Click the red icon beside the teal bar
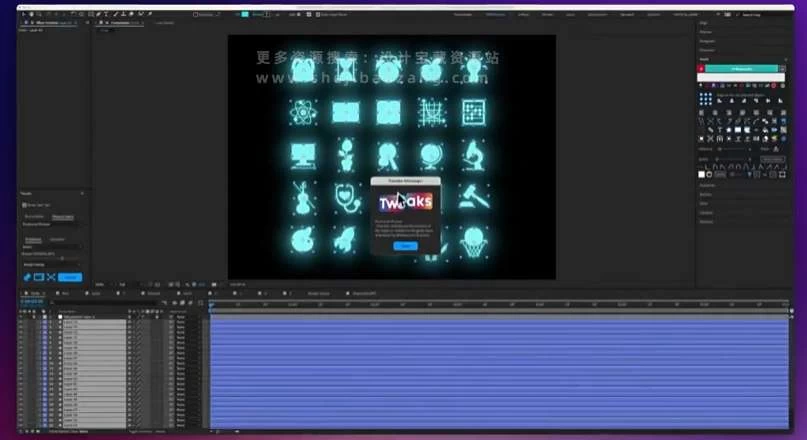Screen dimensions: 807x440 pos(703,70)
